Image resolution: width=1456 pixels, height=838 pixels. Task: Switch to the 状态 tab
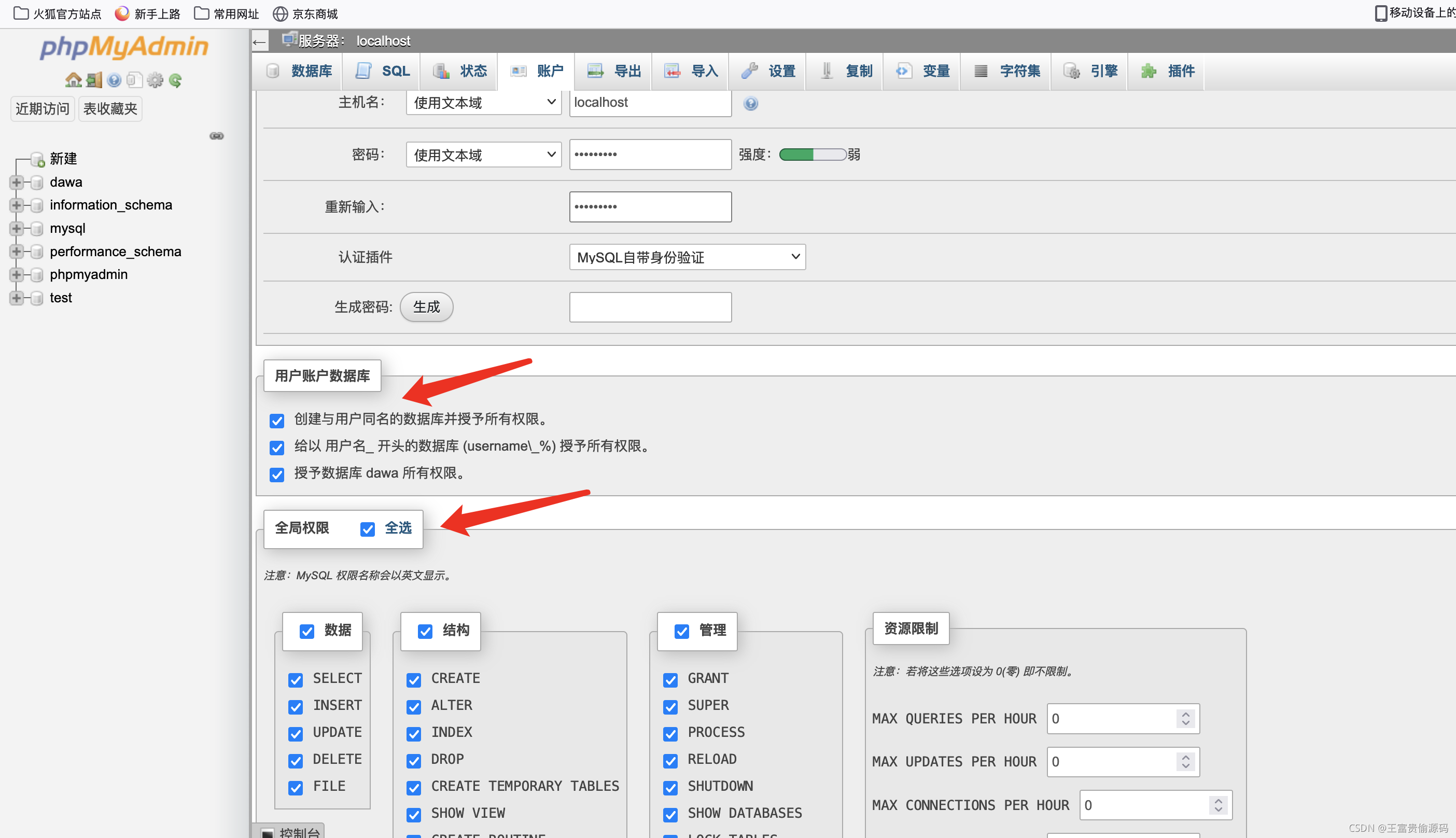(459, 72)
